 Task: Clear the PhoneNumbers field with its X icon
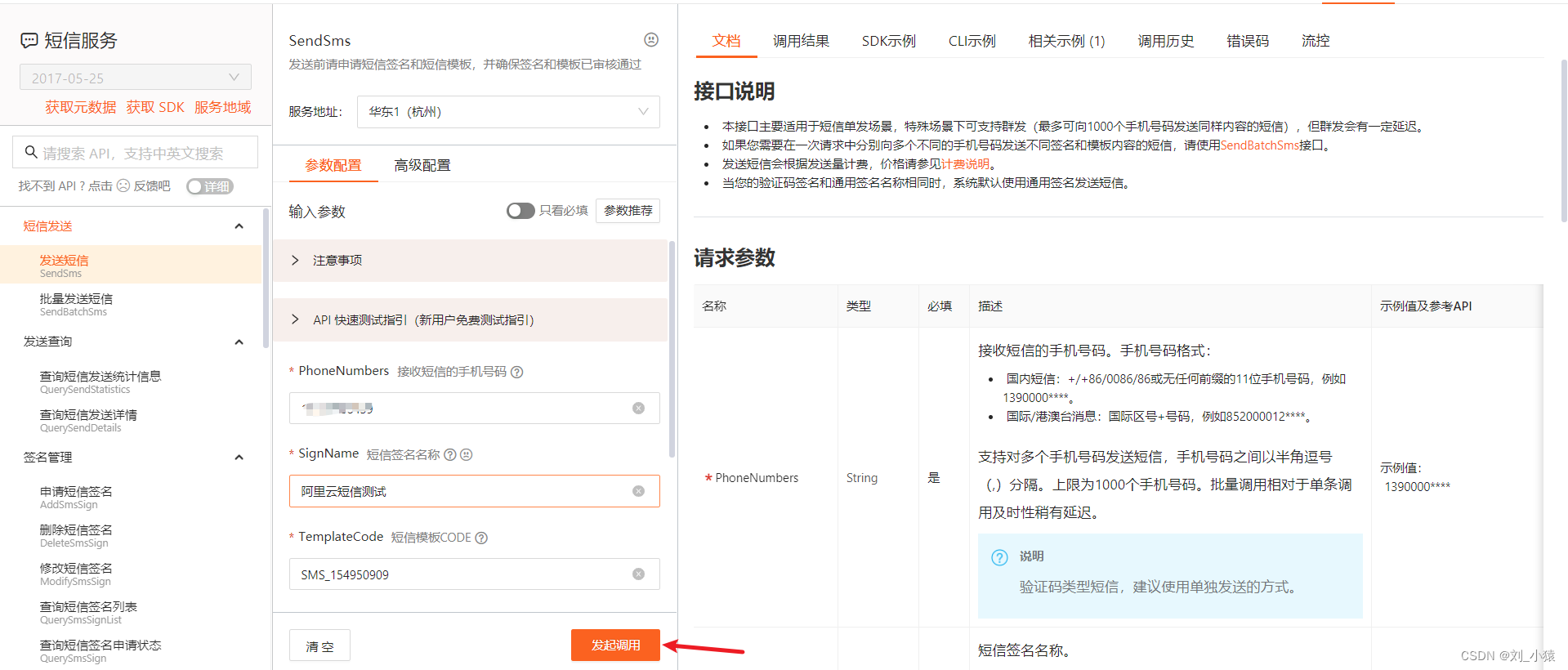pos(638,408)
